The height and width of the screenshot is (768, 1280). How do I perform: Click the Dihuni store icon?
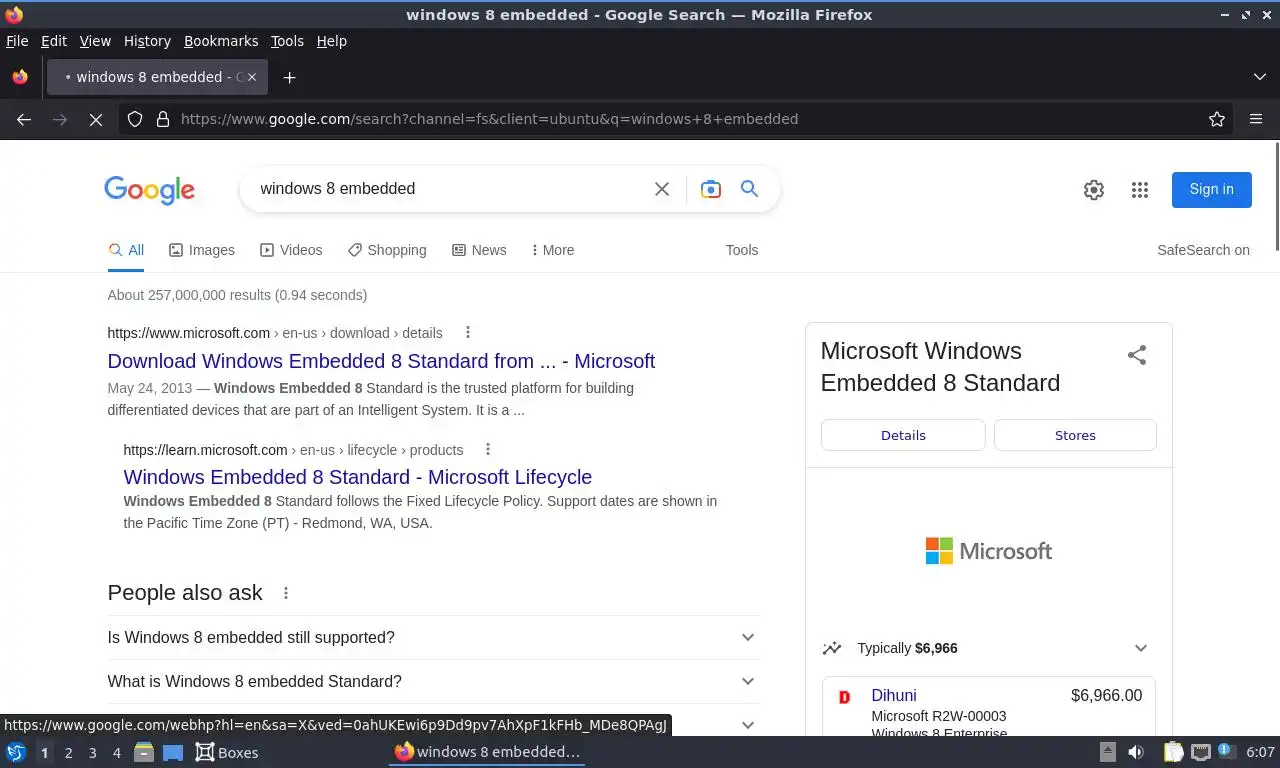tap(844, 697)
